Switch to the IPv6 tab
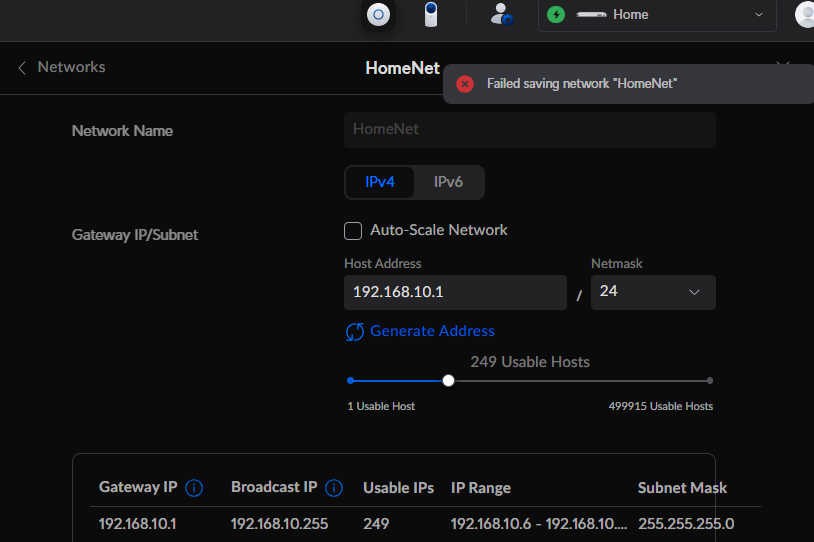 tap(448, 182)
